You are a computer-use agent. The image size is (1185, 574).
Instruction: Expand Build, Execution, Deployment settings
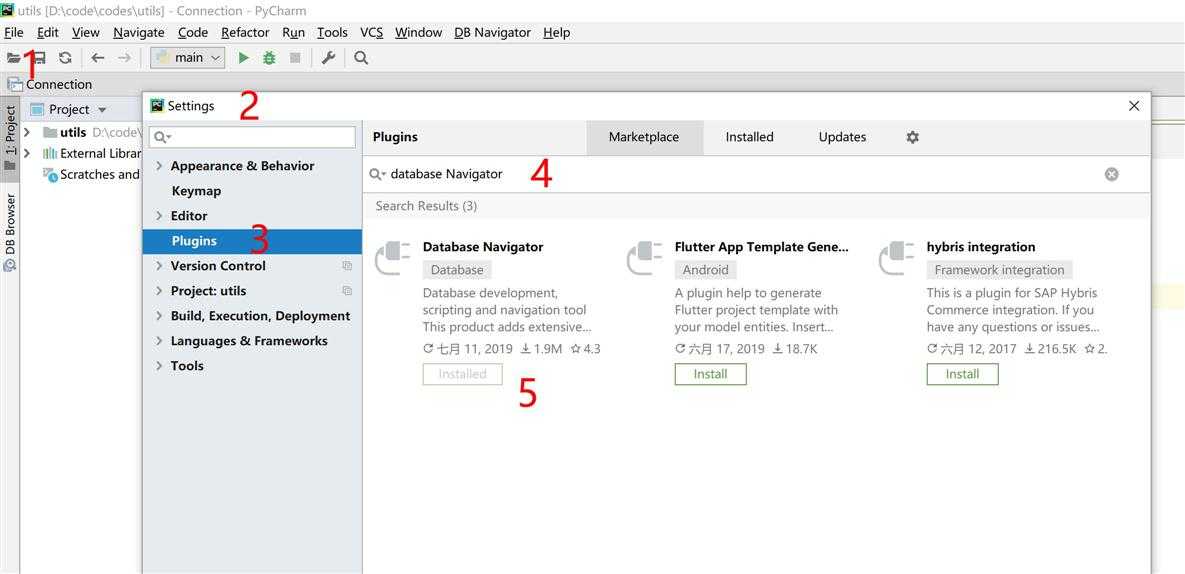159,316
